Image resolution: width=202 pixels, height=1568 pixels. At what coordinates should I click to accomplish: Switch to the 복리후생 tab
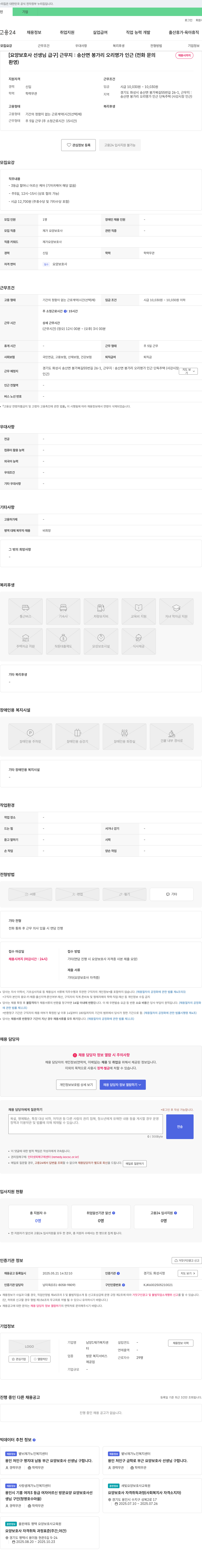pos(119,46)
